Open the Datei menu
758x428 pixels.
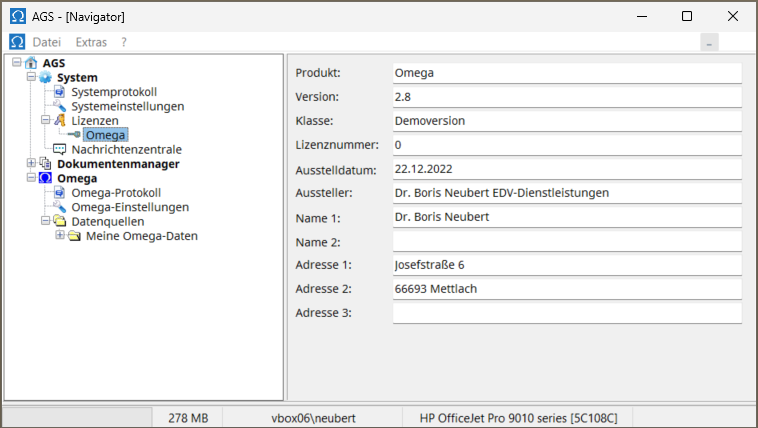point(47,42)
